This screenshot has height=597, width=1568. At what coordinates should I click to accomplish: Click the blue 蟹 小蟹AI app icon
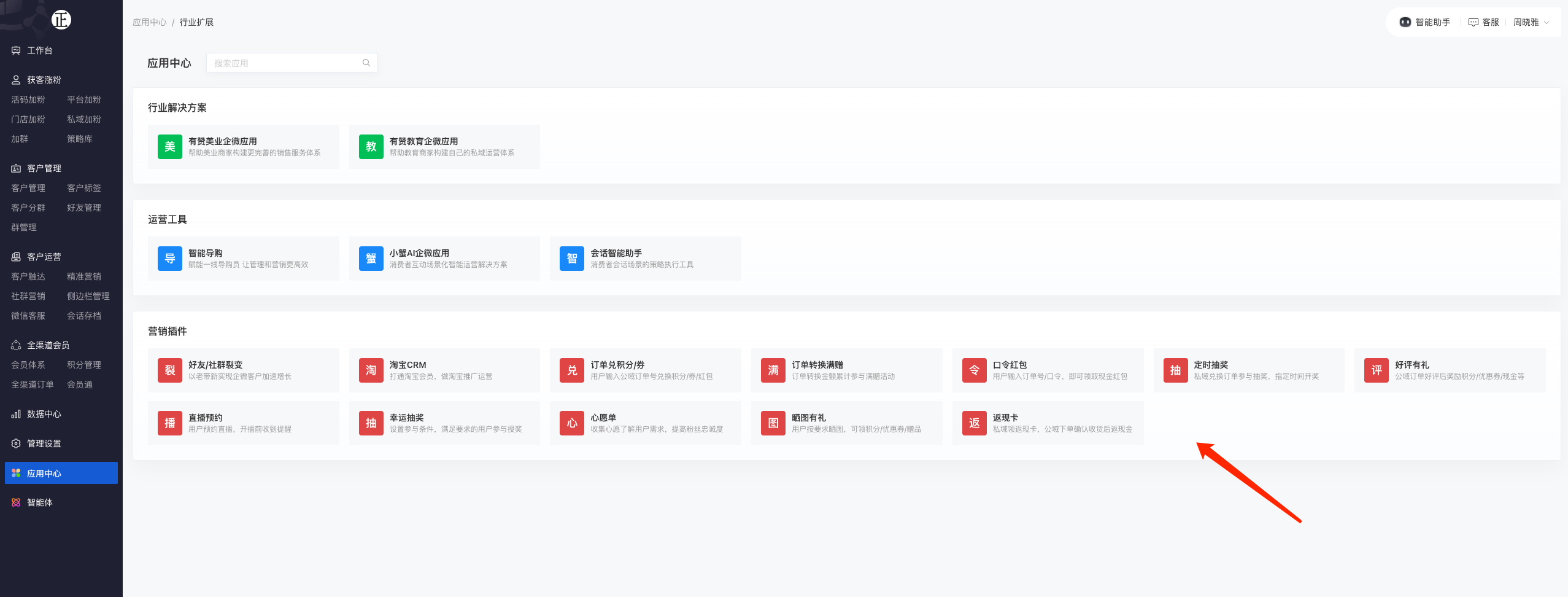click(x=371, y=259)
